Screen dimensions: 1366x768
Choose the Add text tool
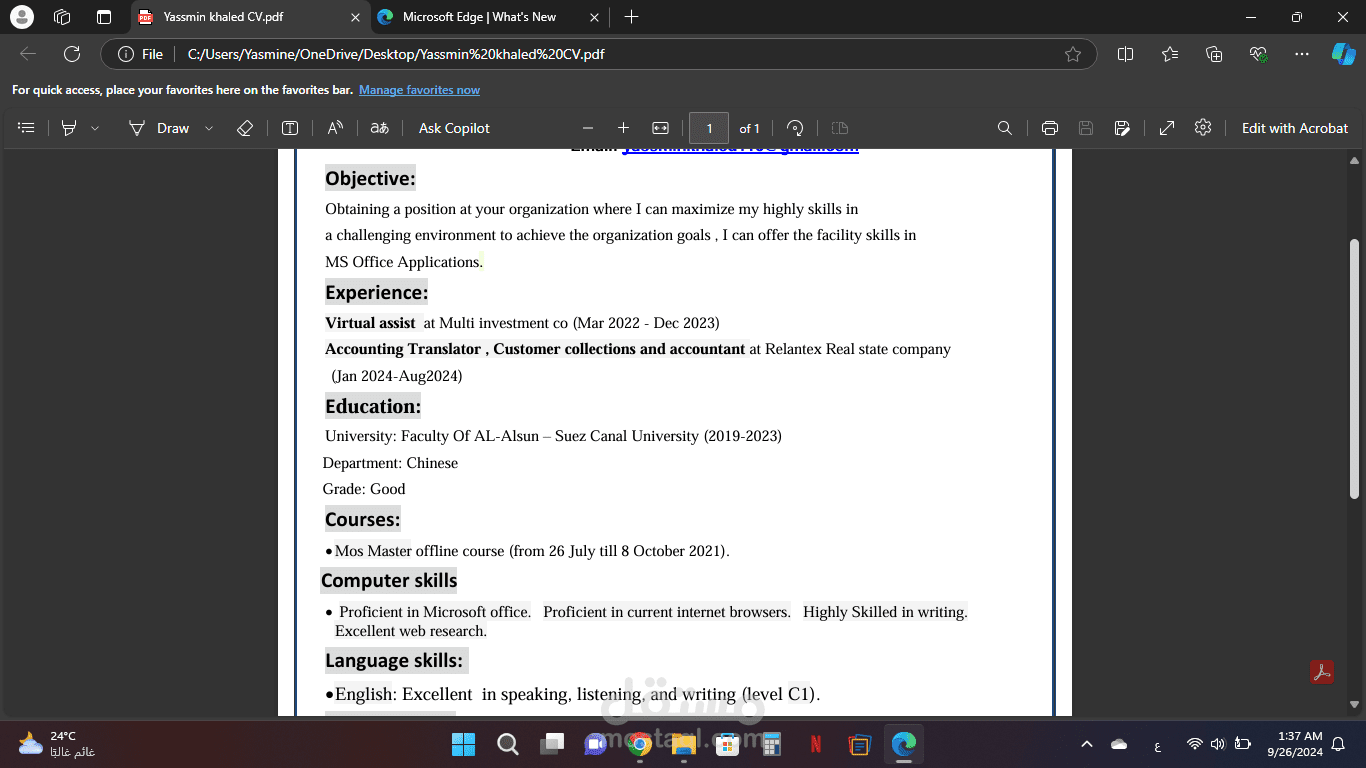coord(290,128)
